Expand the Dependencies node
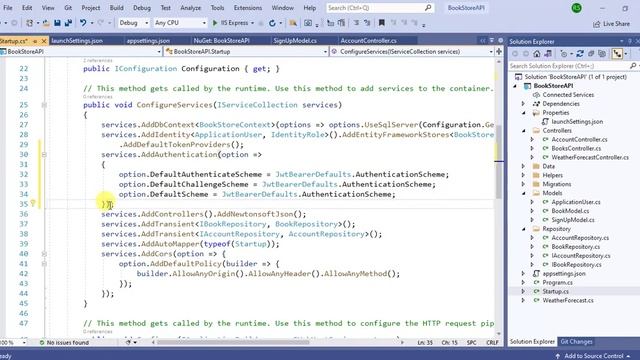 pos(524,104)
